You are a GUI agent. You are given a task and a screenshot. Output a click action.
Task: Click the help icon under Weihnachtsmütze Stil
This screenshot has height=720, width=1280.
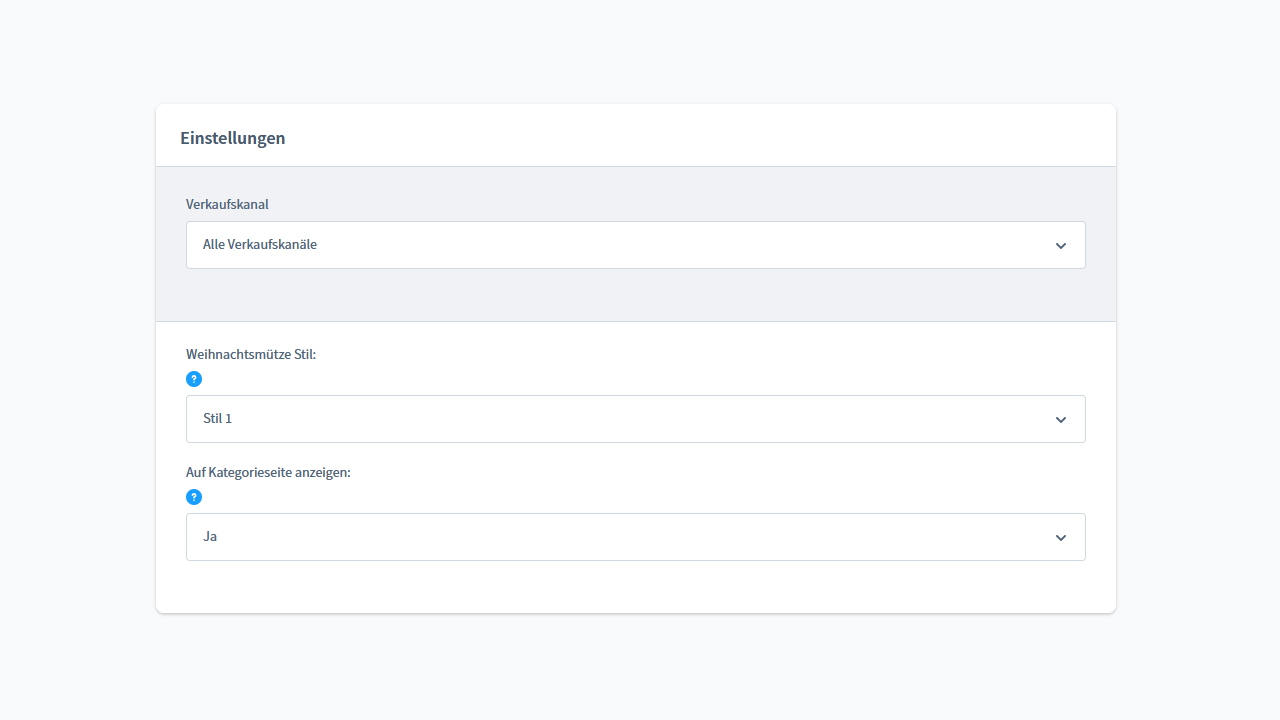pyautogui.click(x=194, y=379)
